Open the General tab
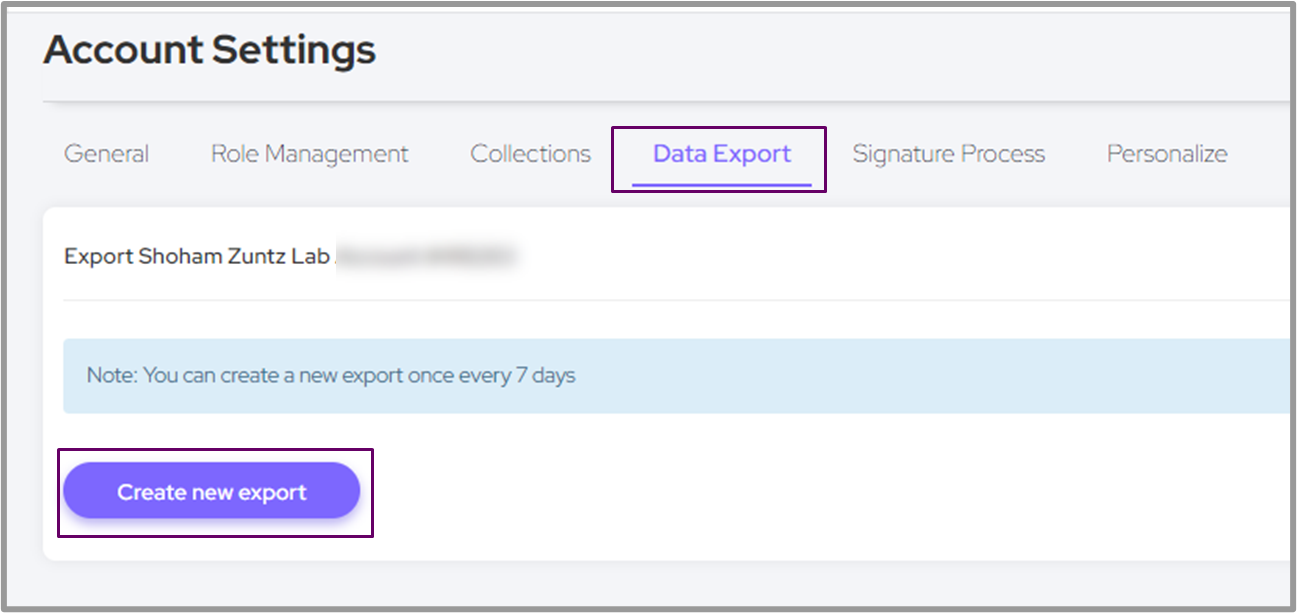Image resolution: width=1297 pixels, height=613 pixels. coord(106,154)
